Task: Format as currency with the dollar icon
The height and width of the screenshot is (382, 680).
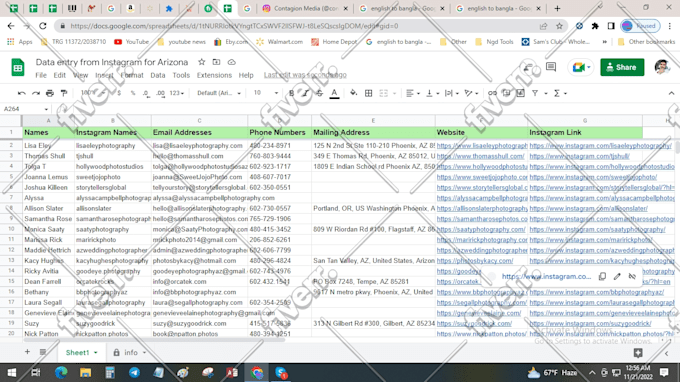Action: [119, 93]
